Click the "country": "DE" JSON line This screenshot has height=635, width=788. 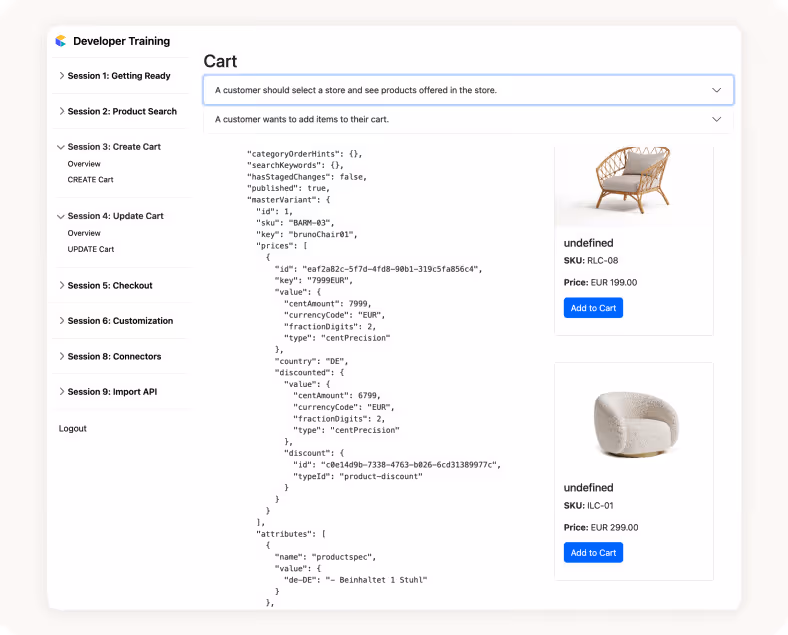pos(311,361)
